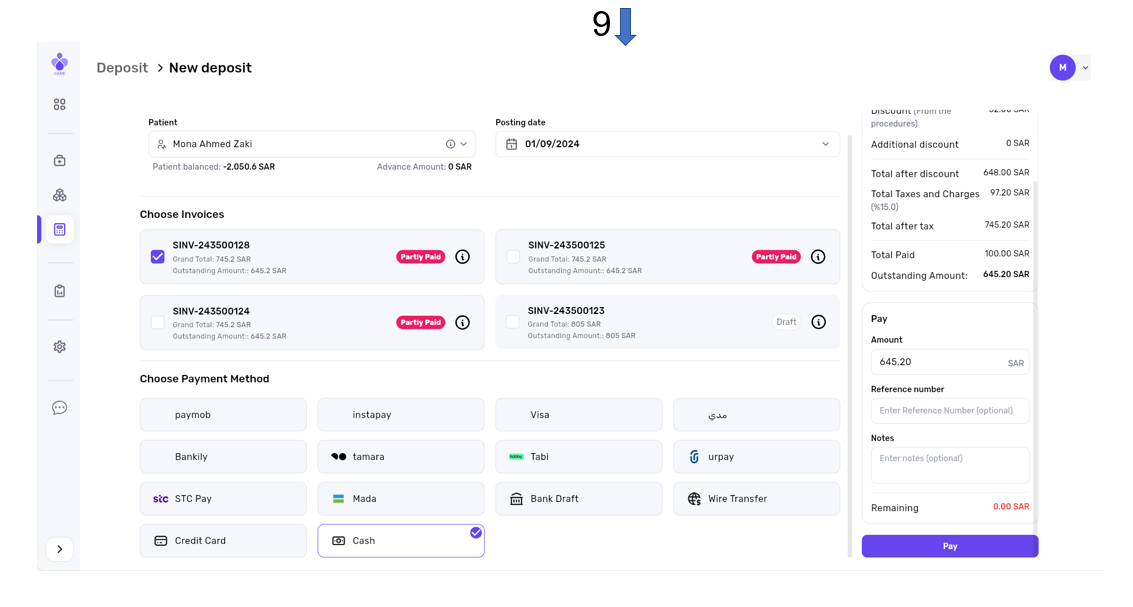Viewport: 1133px width, 607px height.
Task: Click the purple Pay button
Action: tap(949, 546)
